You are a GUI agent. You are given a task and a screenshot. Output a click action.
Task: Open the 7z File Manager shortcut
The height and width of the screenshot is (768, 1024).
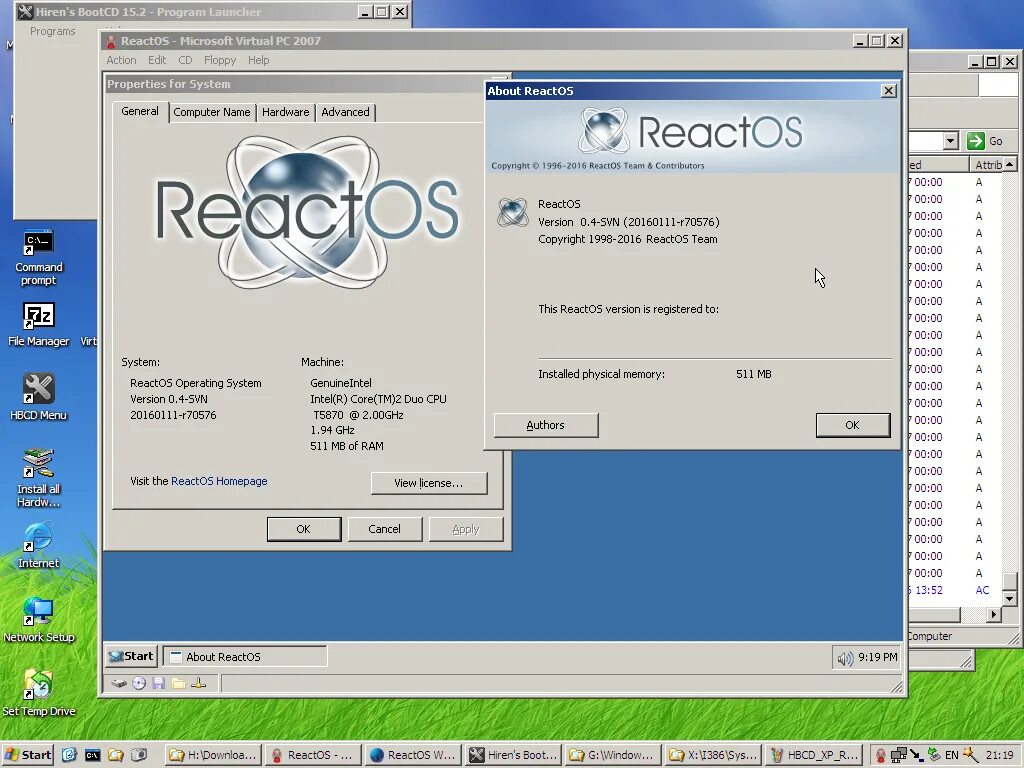[x=39, y=325]
